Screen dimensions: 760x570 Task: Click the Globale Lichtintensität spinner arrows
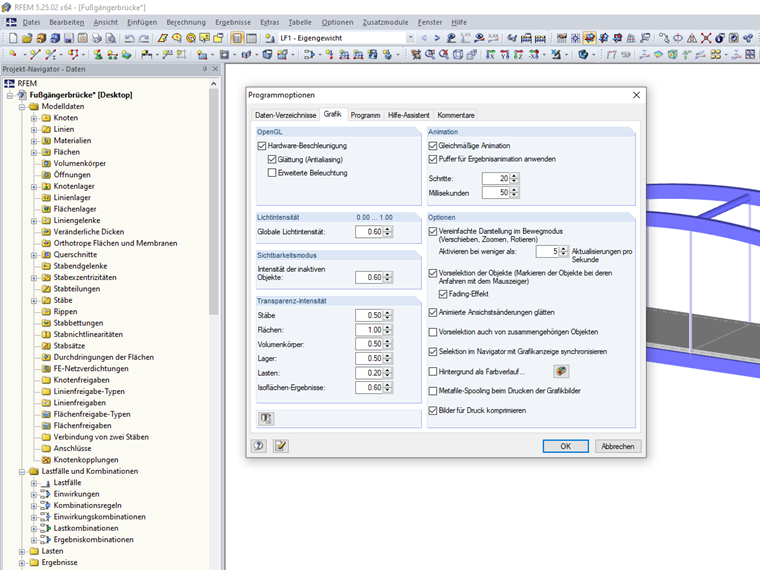coord(387,232)
